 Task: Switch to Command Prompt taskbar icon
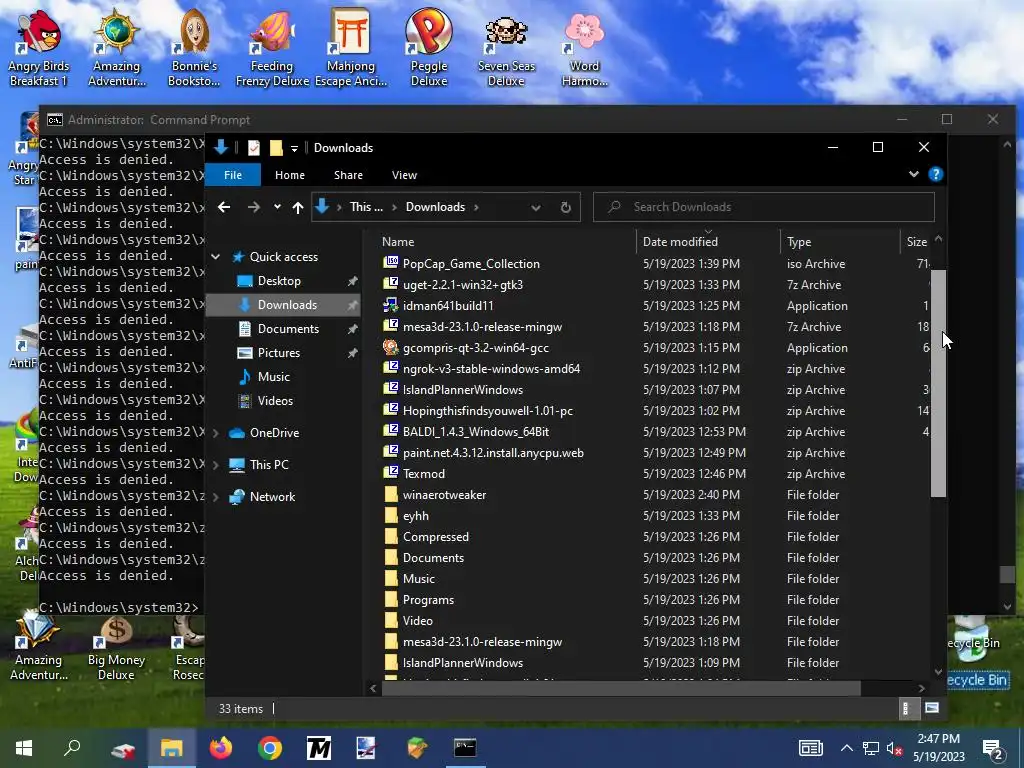(465, 748)
